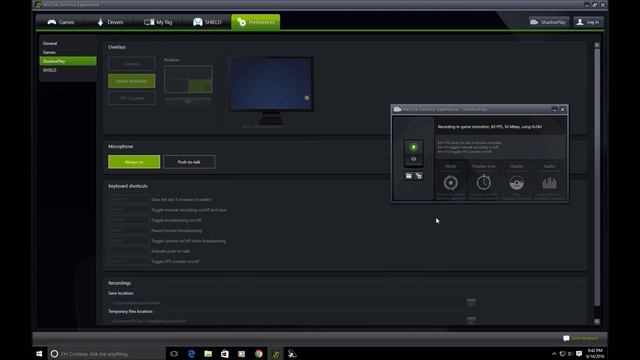Click the Temporary files location path field
640x360 pixels.
[287, 321]
